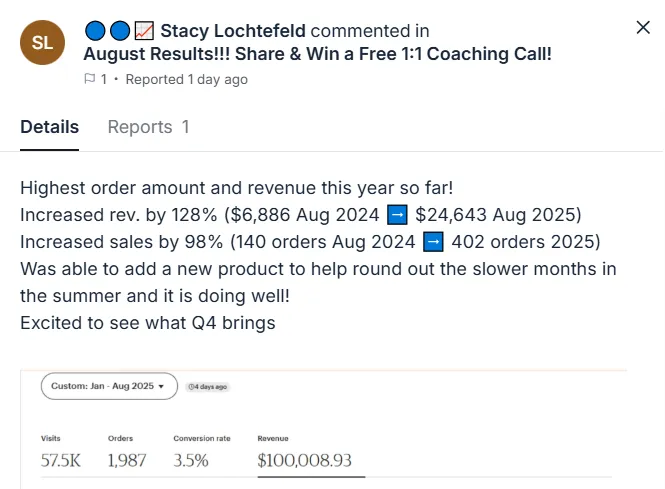Select the Conversion rate metric

pyautogui.click(x=202, y=453)
